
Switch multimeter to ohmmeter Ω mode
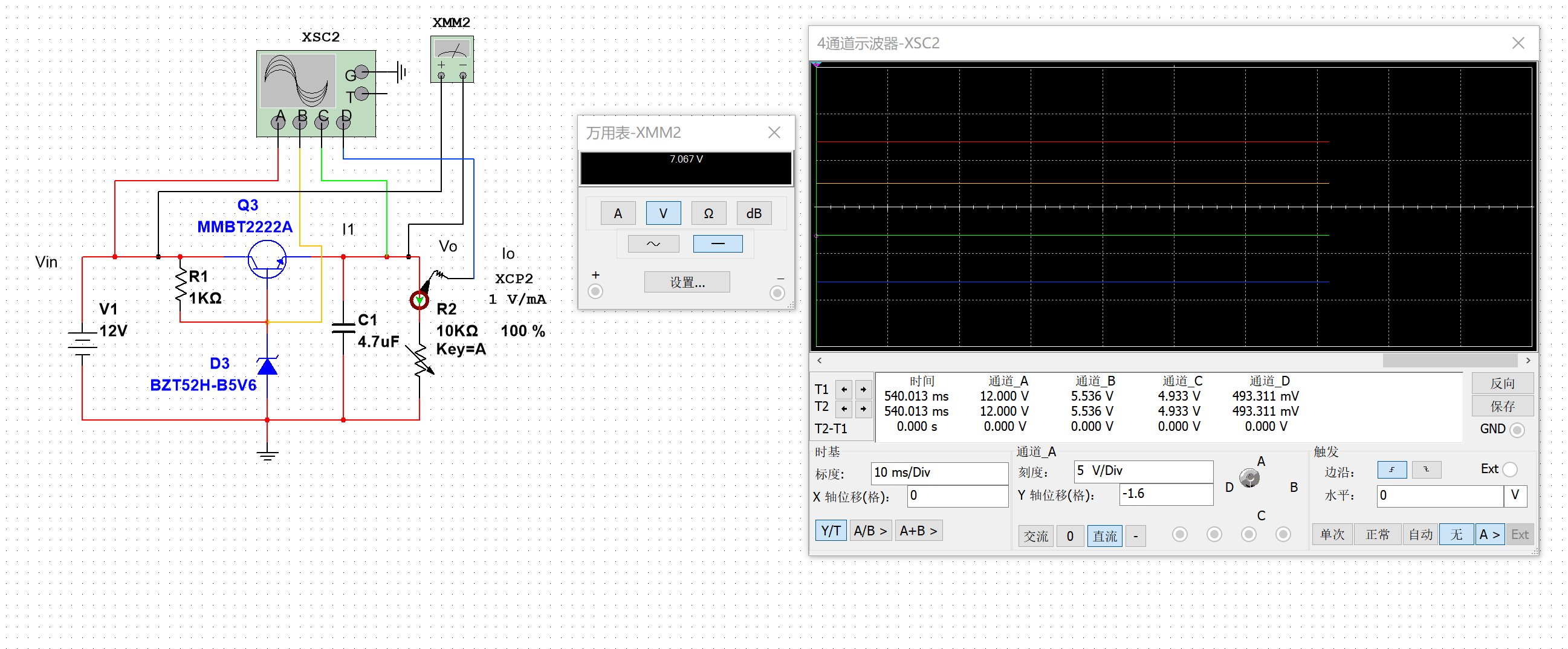click(708, 213)
